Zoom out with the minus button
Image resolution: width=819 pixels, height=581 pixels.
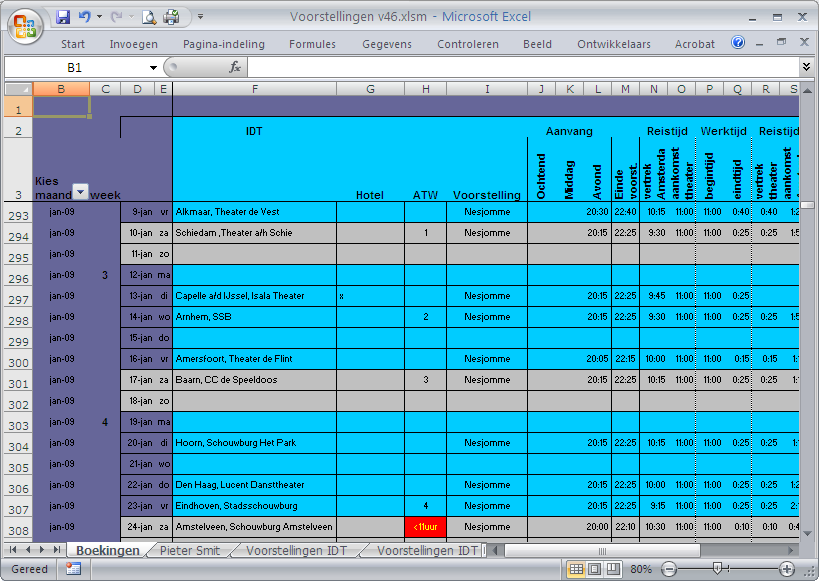point(669,568)
